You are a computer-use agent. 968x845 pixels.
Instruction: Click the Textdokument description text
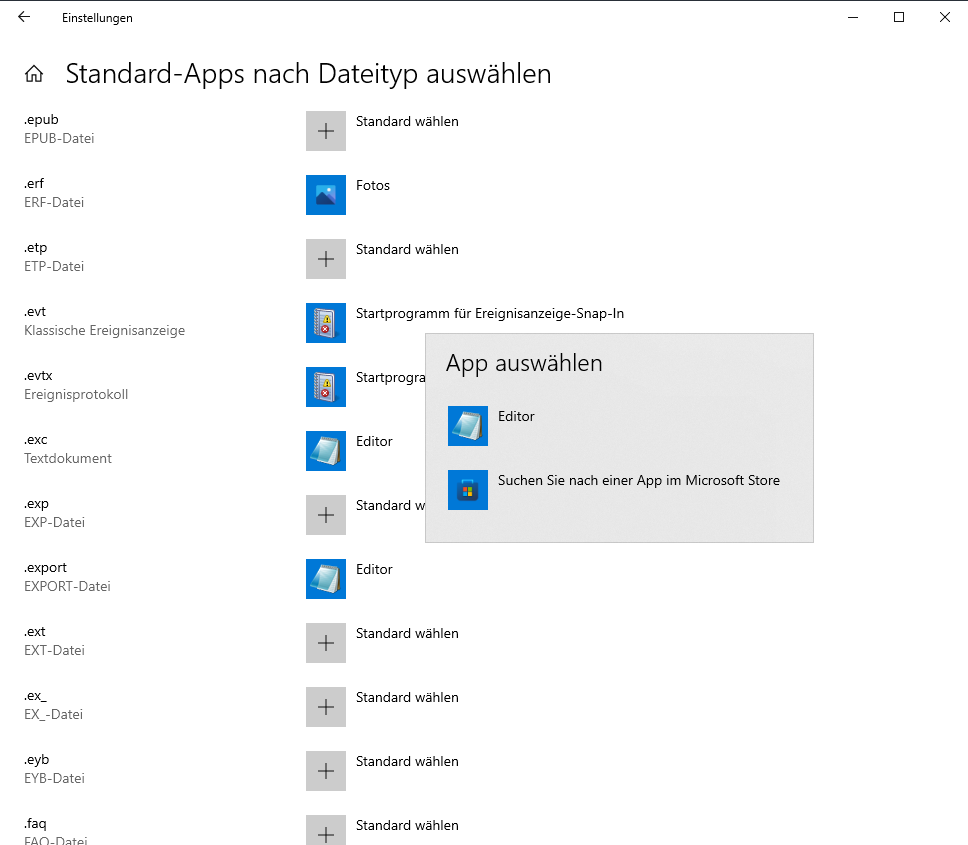[68, 458]
